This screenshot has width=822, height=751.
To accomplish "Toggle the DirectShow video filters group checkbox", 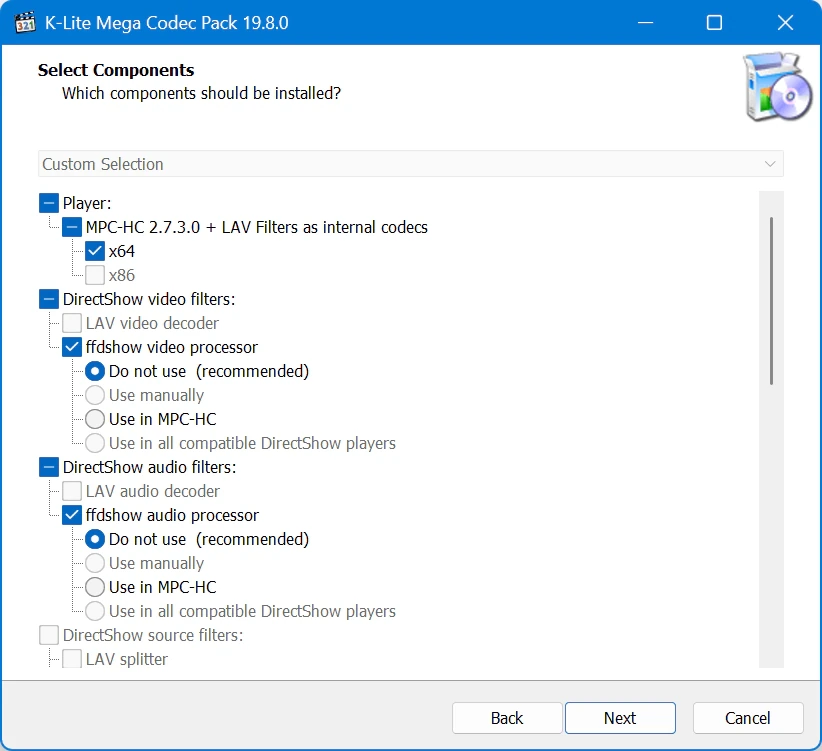I will (x=49, y=299).
